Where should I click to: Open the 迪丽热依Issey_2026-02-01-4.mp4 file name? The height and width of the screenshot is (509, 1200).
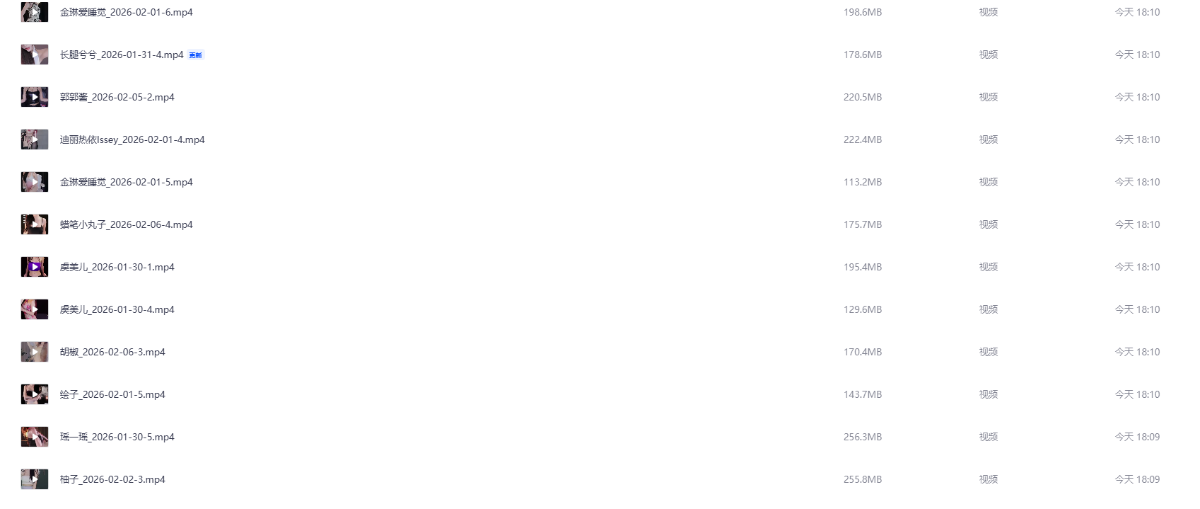pos(132,140)
